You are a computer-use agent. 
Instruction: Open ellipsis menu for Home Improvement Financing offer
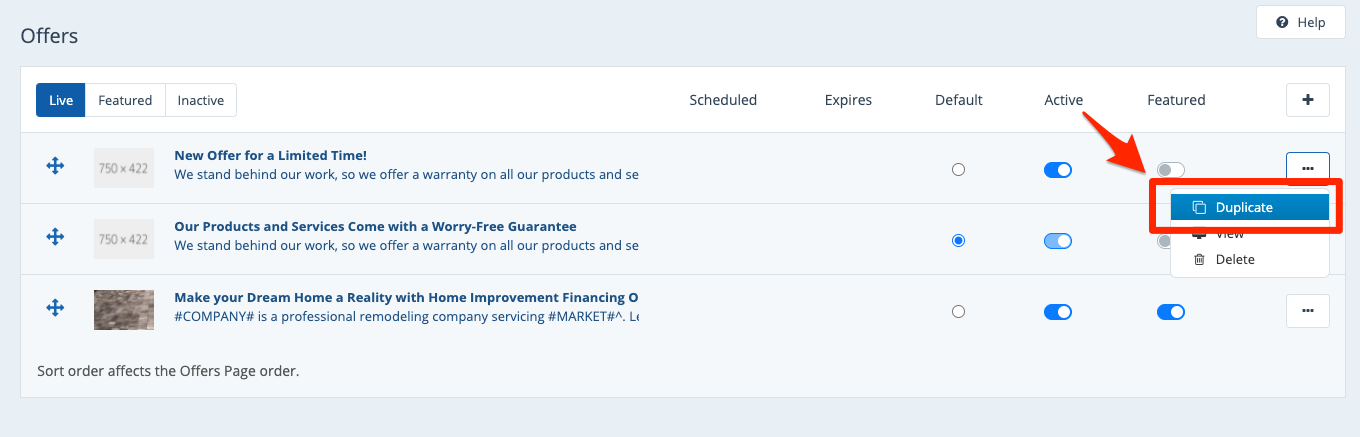[1307, 311]
